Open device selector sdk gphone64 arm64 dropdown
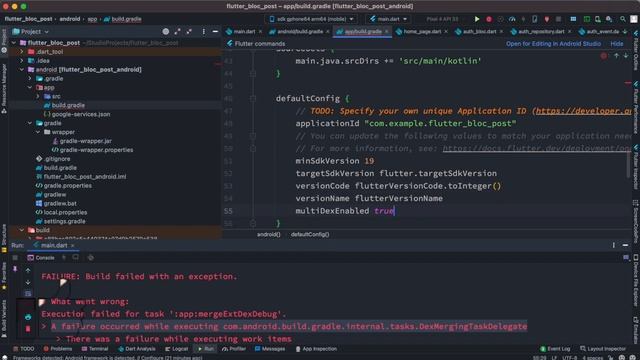This screenshot has height=360, width=640. [x=311, y=19]
